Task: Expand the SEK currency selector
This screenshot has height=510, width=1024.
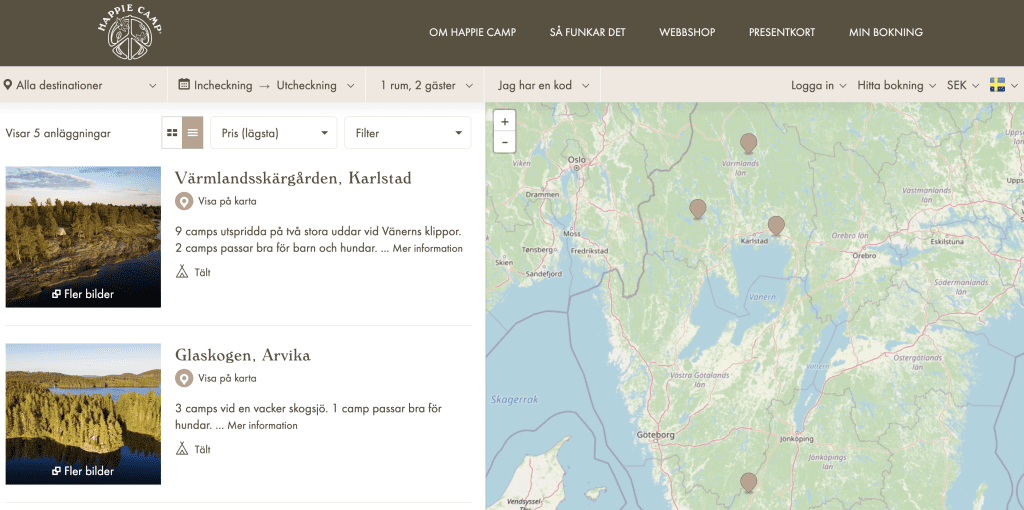Action: (963, 85)
